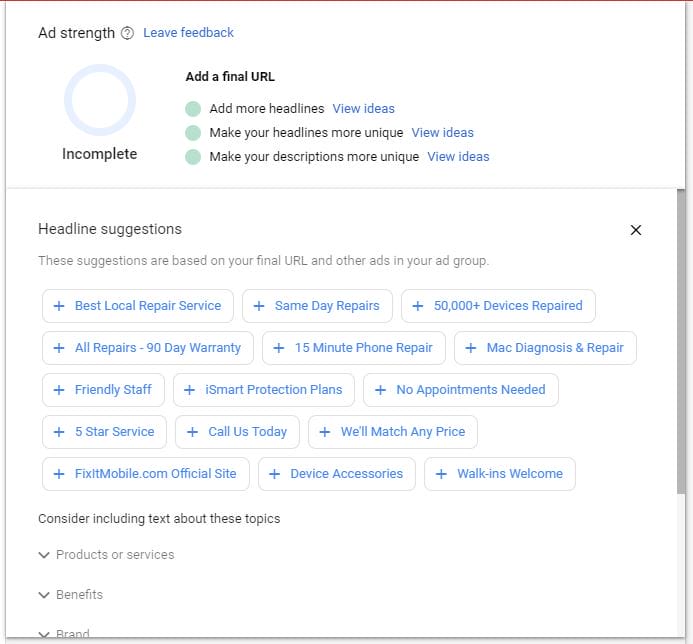Add 'FixItMobile.com Official Site' headline
The height and width of the screenshot is (644, 693).
pos(146,474)
